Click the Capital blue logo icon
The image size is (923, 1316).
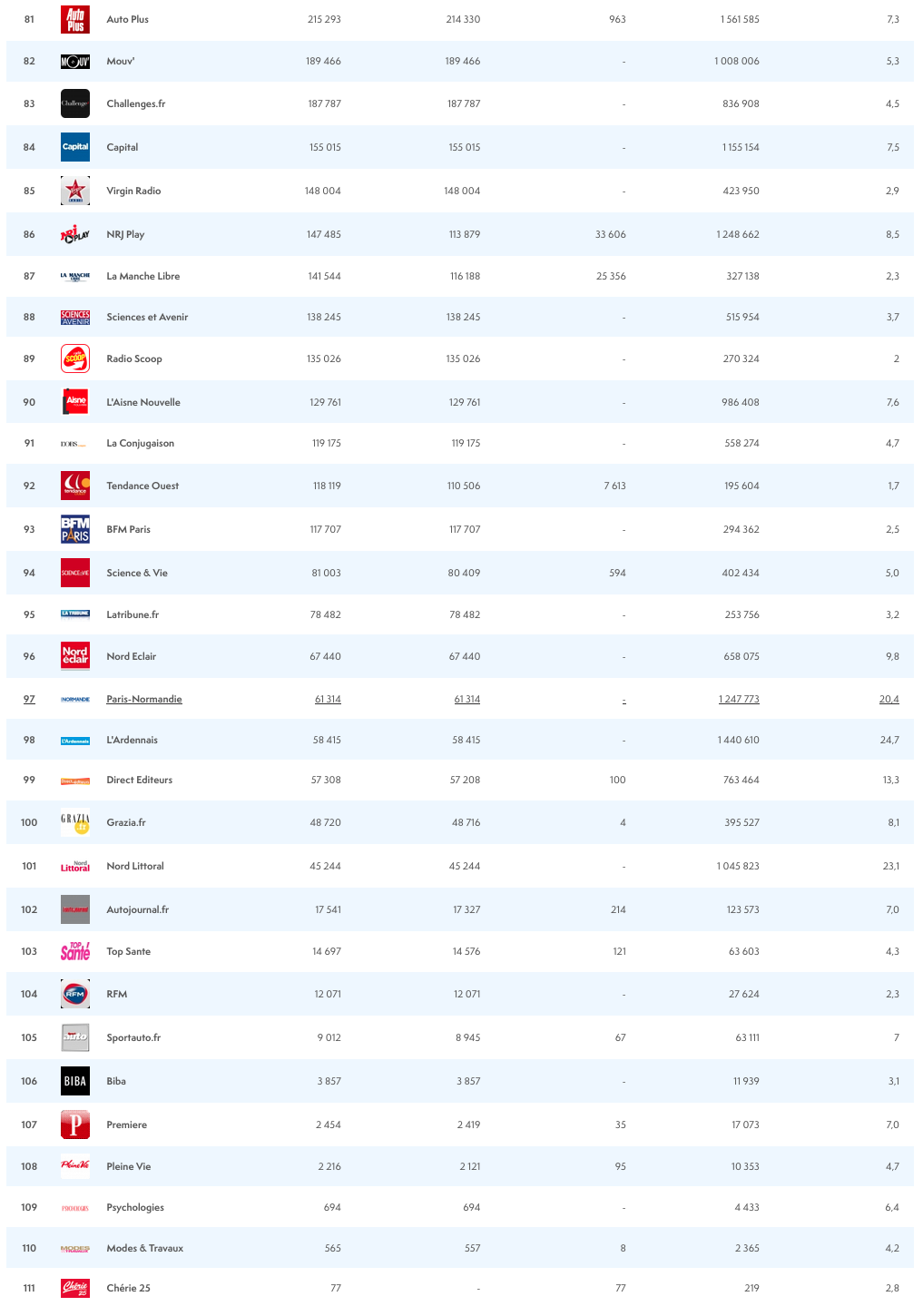pos(75,147)
